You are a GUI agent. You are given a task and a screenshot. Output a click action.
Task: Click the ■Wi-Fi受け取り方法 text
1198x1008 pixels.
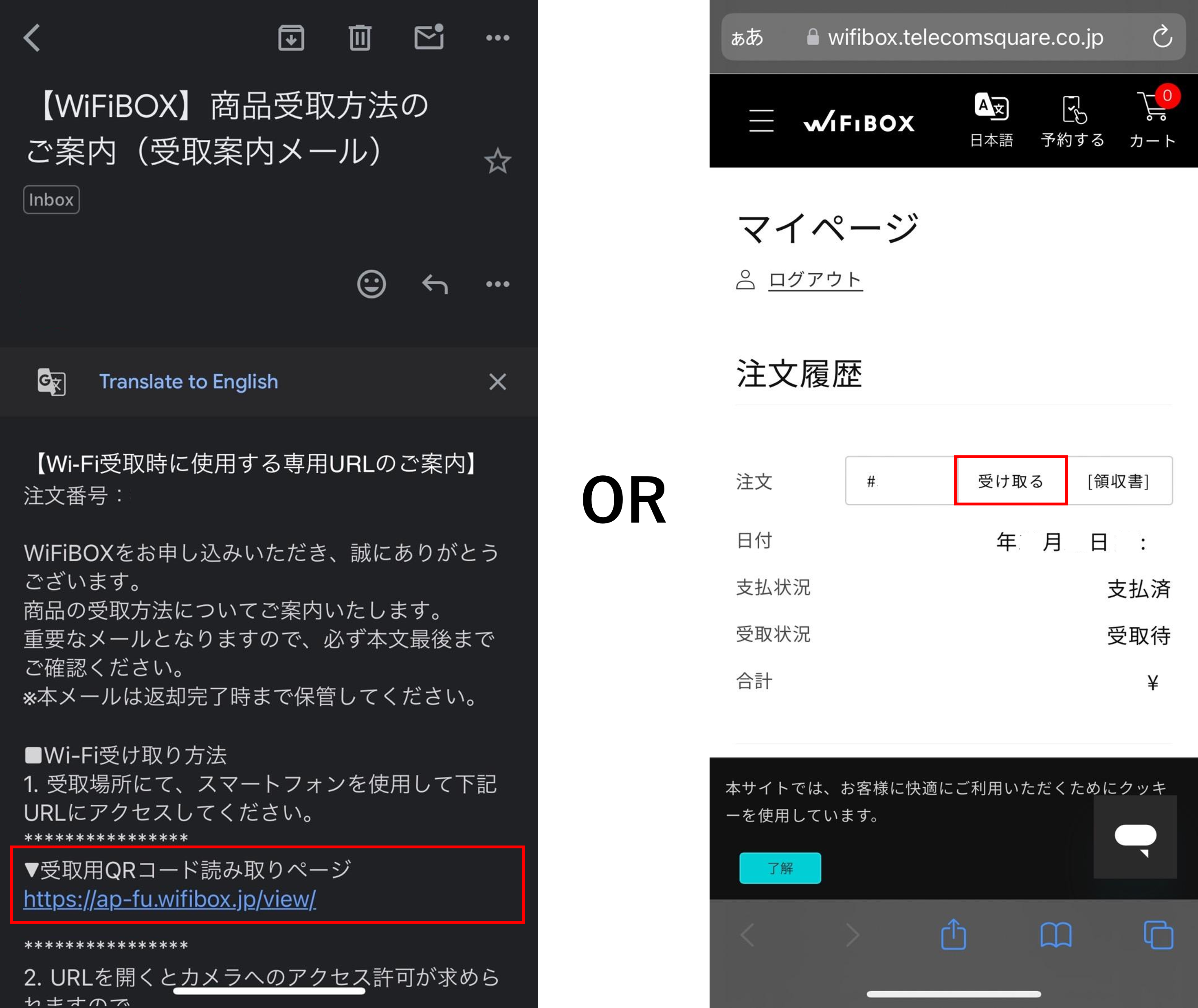126,755
